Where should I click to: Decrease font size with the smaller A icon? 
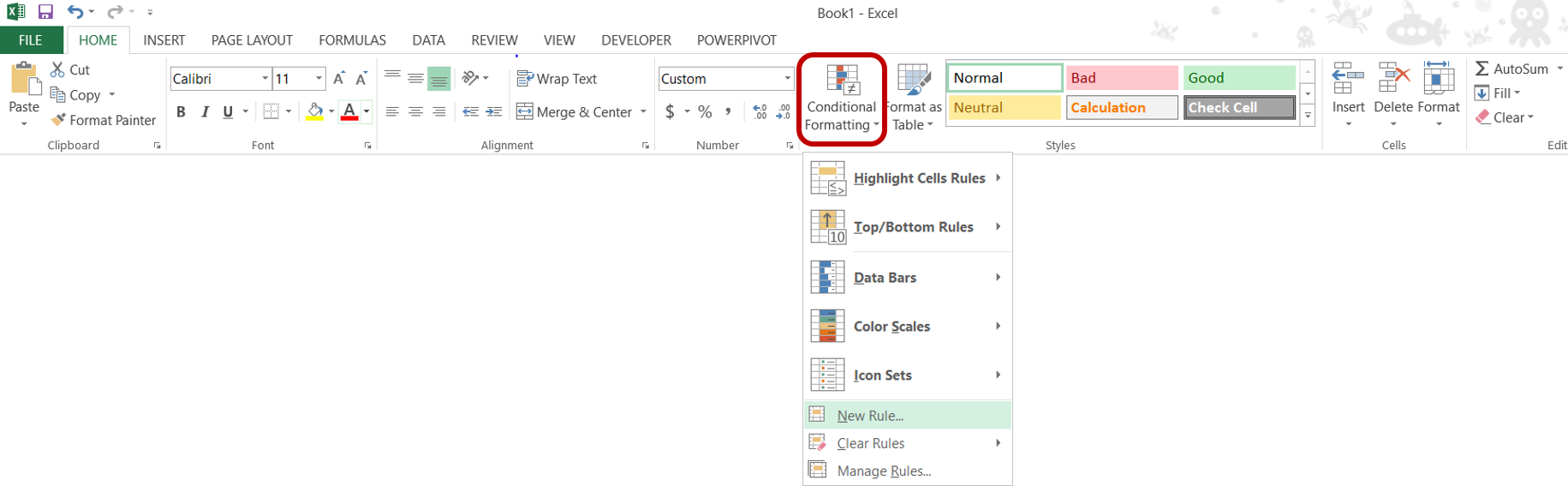(x=361, y=79)
